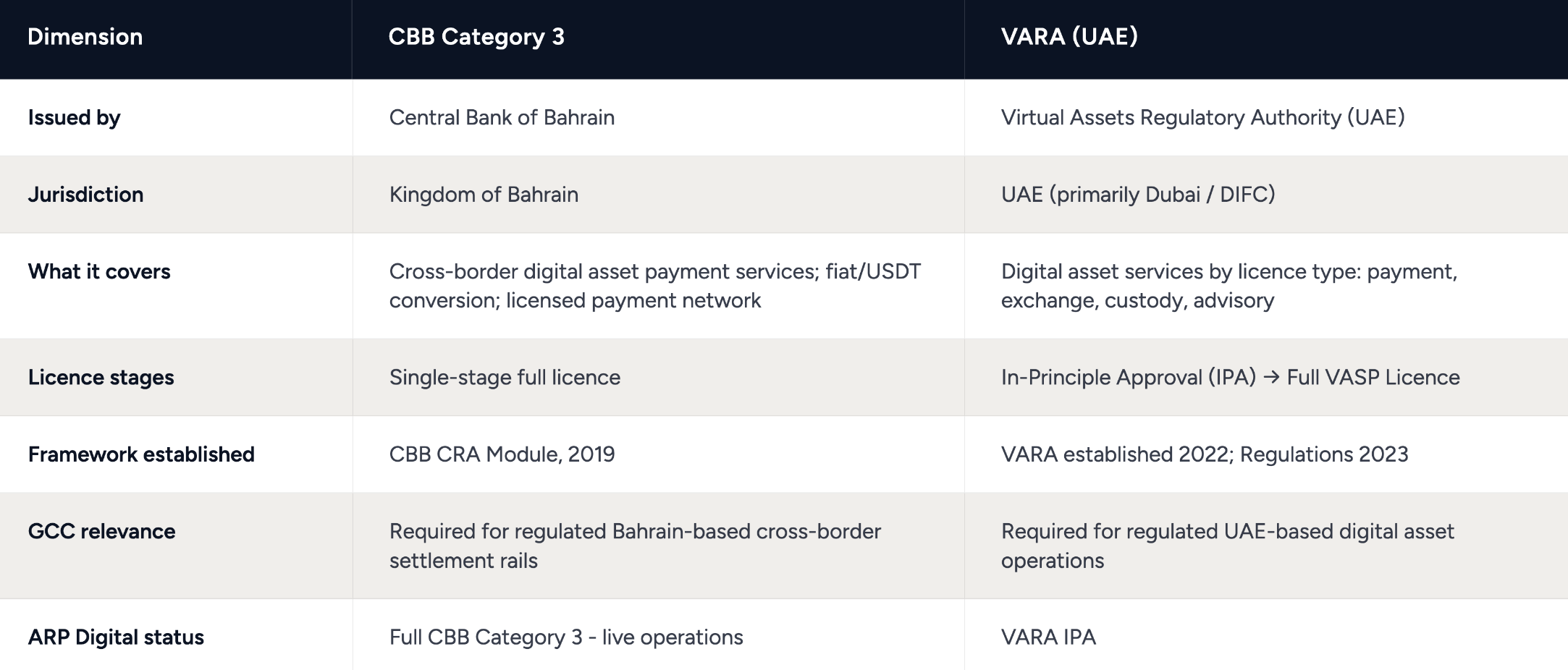1568x670 pixels.
Task: Select the ARP Digital status row label
Action: (116, 637)
